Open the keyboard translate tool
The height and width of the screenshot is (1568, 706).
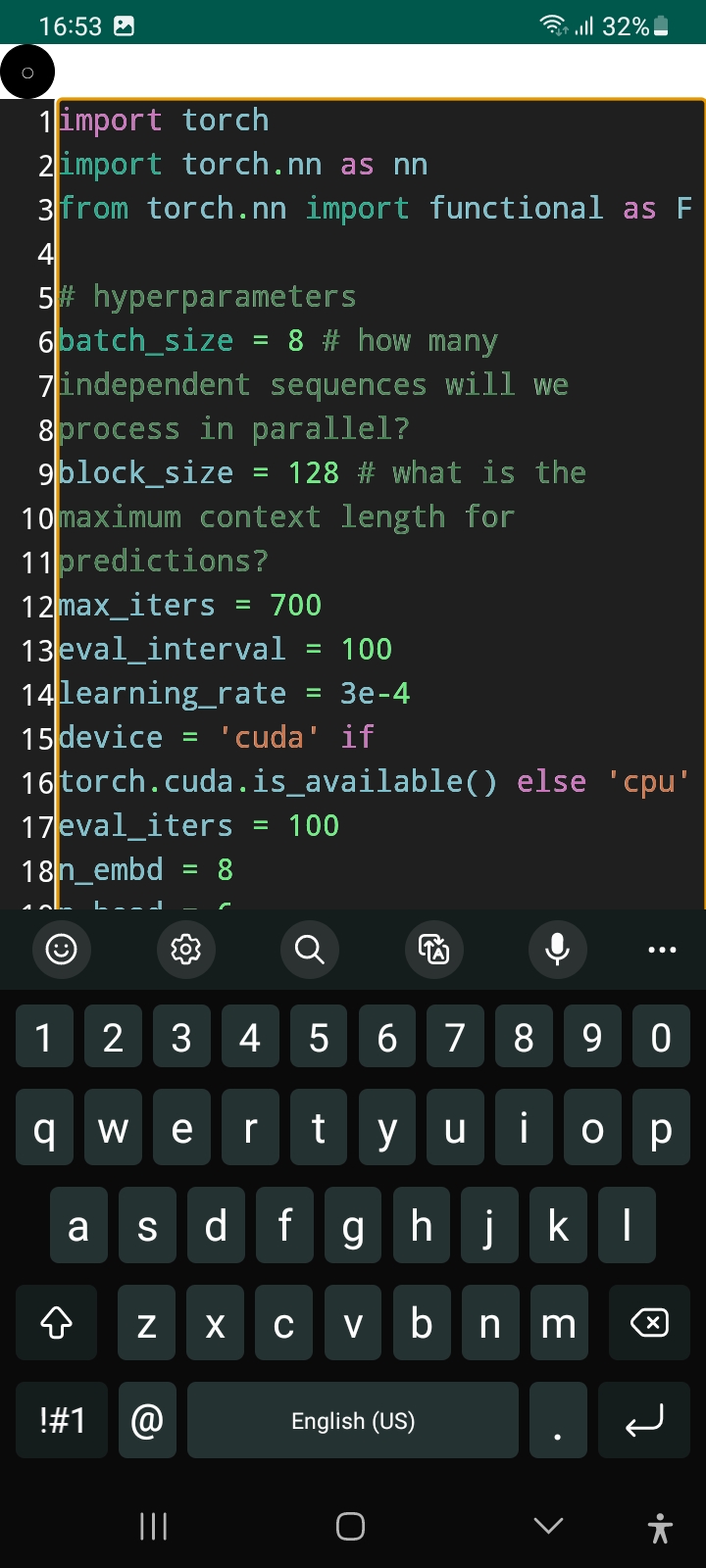(x=433, y=949)
